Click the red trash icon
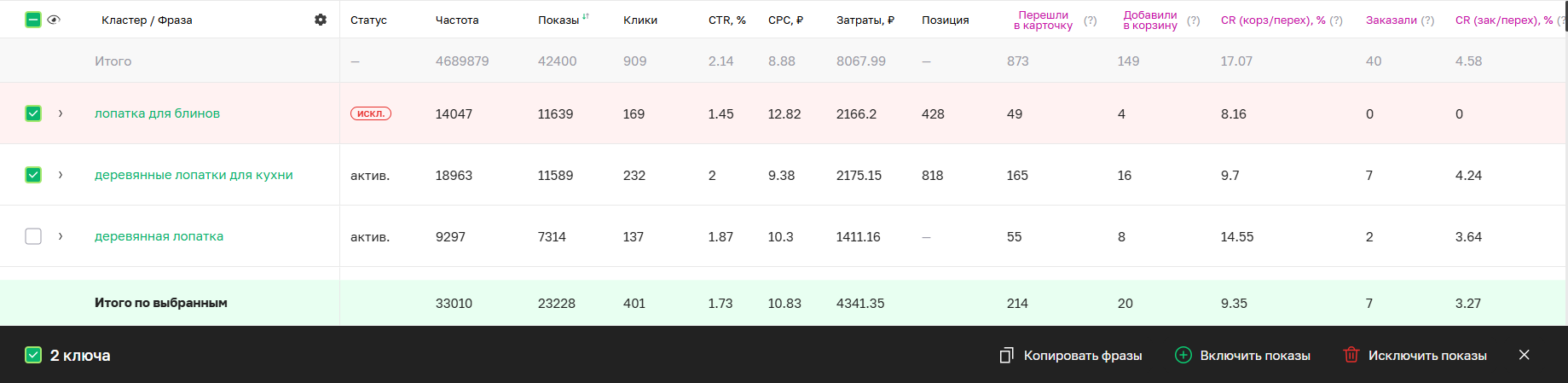The height and width of the screenshot is (383, 1568). click(1351, 355)
